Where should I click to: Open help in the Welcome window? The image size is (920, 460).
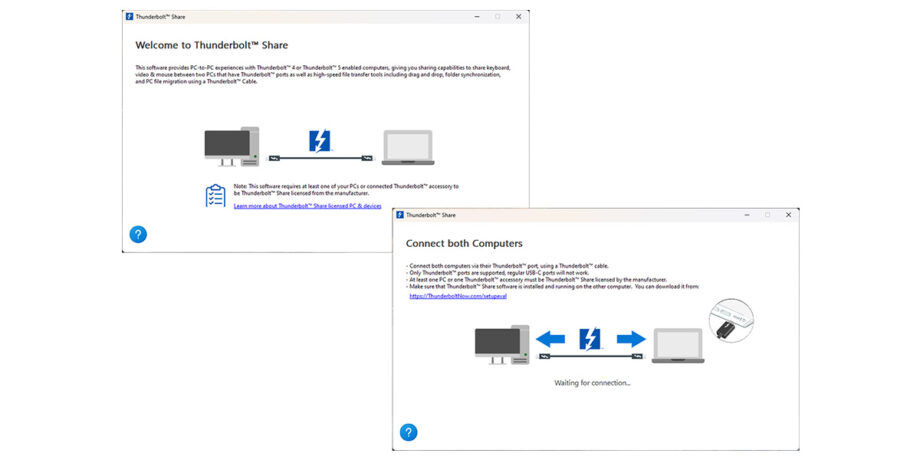(x=139, y=234)
